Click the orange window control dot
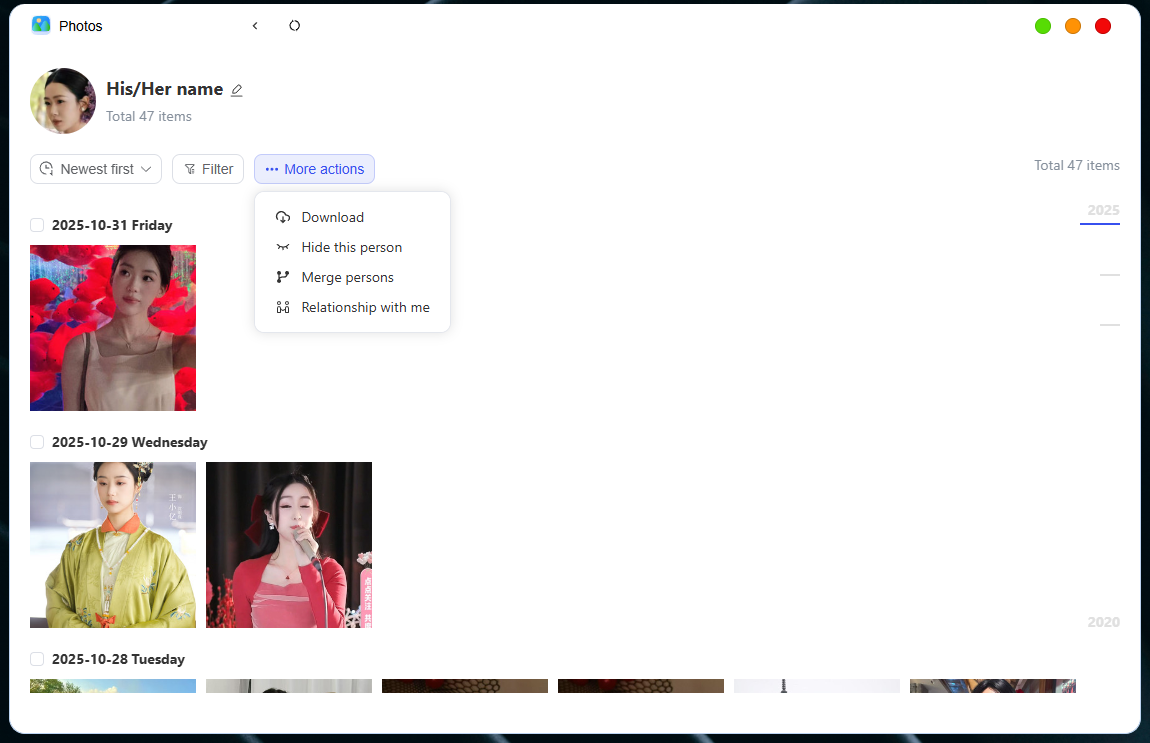The width and height of the screenshot is (1150, 743). pos(1073,26)
